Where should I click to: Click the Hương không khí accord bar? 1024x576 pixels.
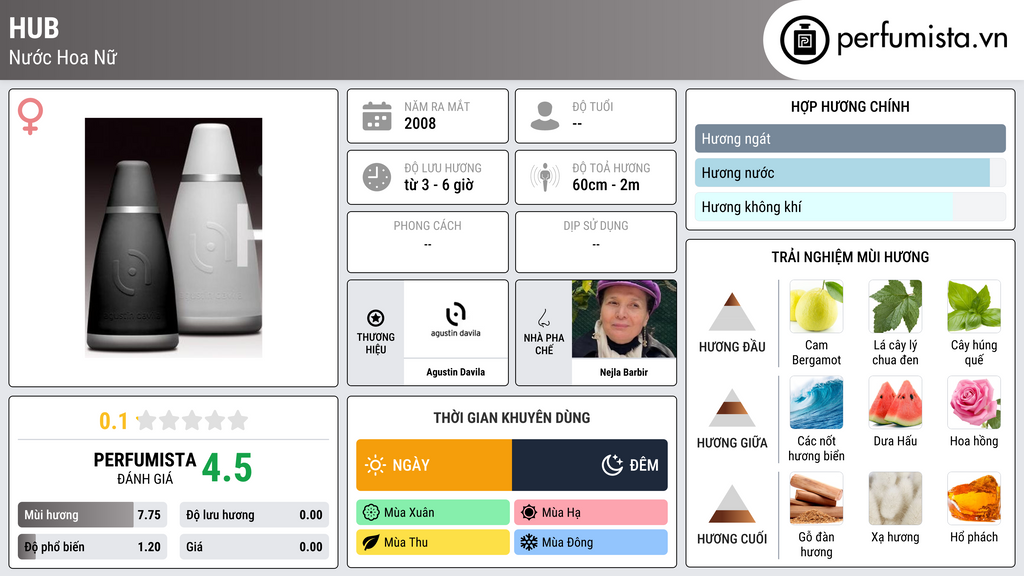tap(850, 207)
